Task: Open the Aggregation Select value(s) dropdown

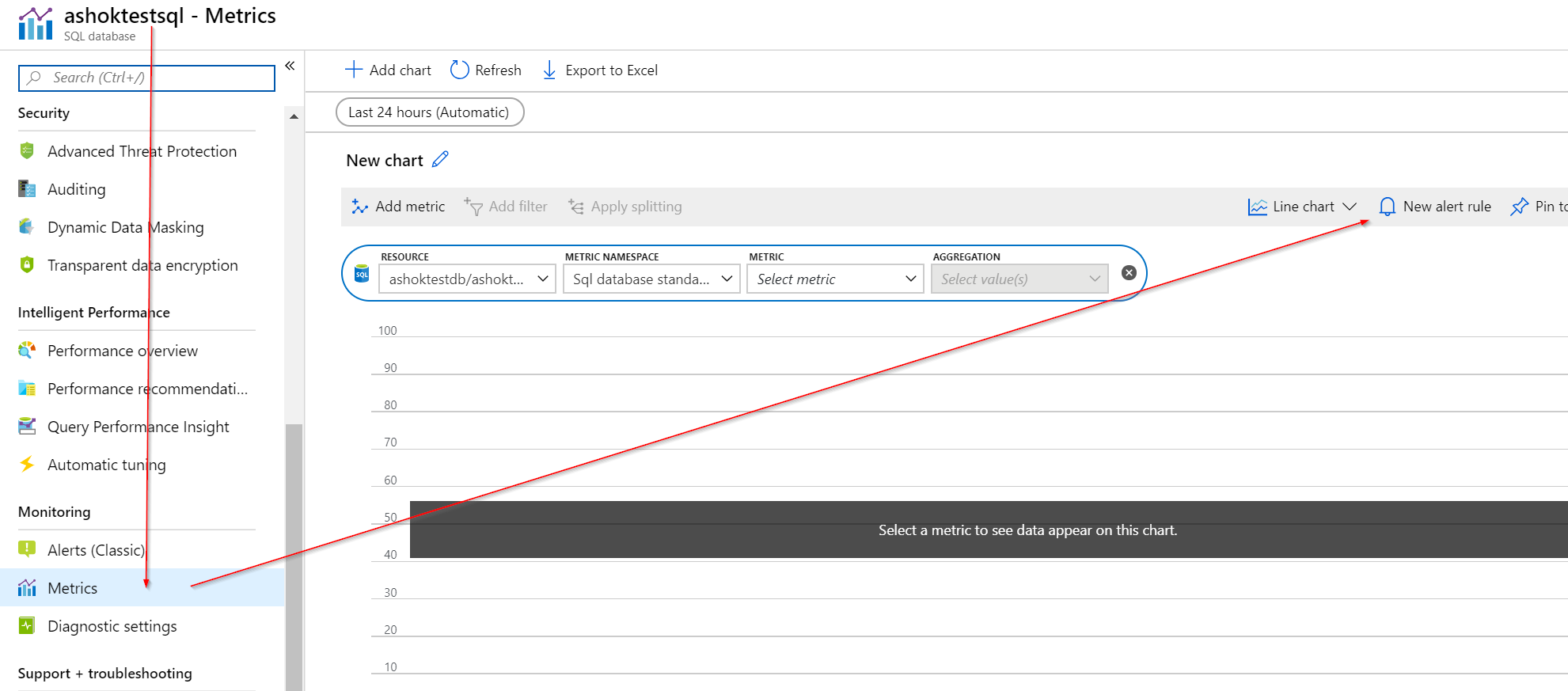Action: [1019, 279]
